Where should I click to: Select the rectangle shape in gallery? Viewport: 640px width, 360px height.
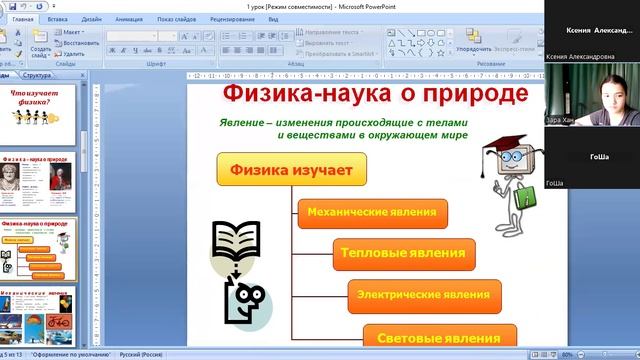pos(421,33)
